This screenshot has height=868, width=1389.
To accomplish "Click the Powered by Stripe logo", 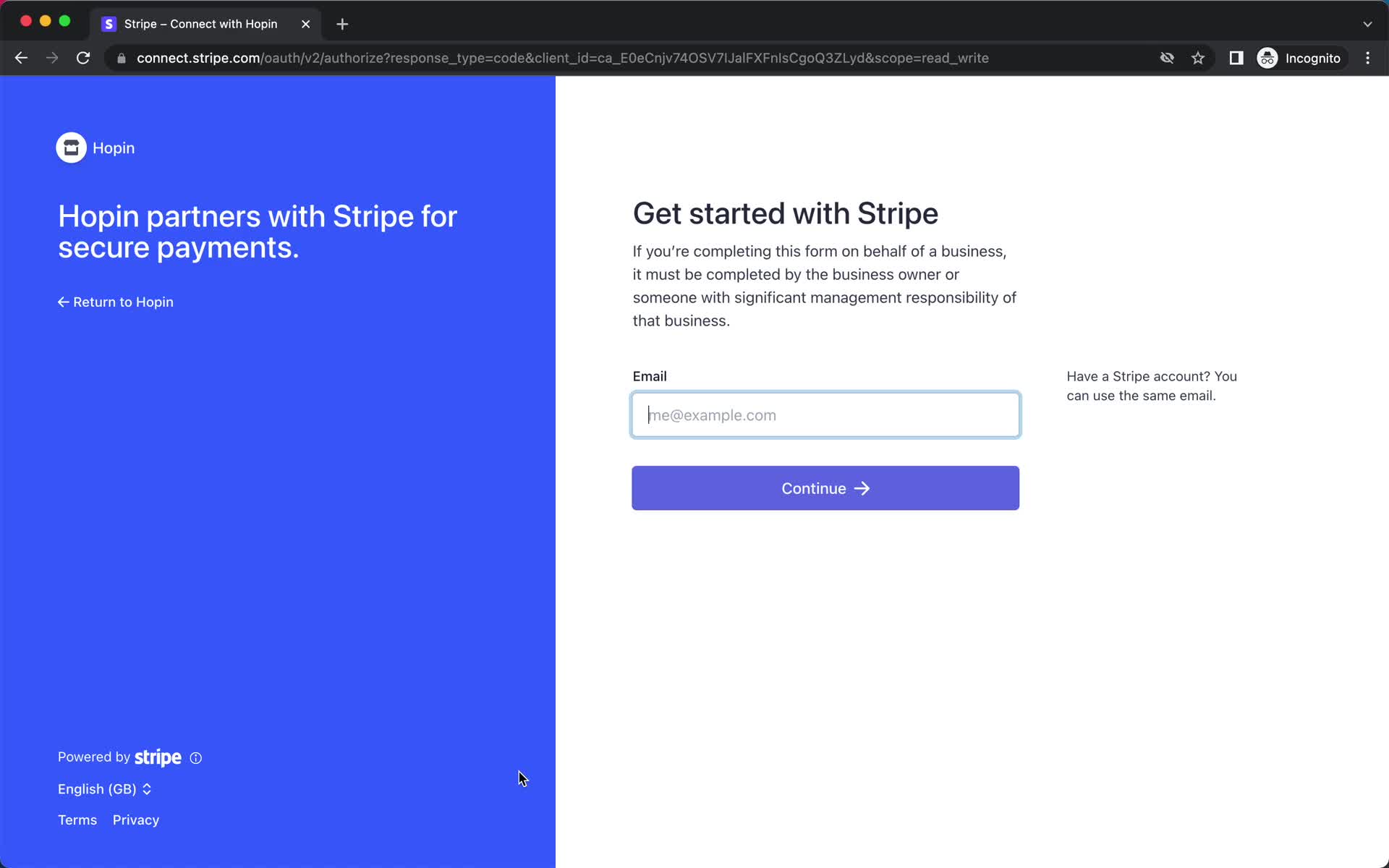I will (158, 757).
